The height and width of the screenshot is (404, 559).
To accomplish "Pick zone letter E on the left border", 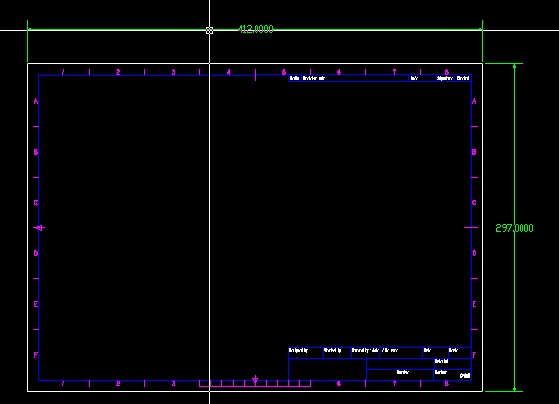I will coord(36,304).
